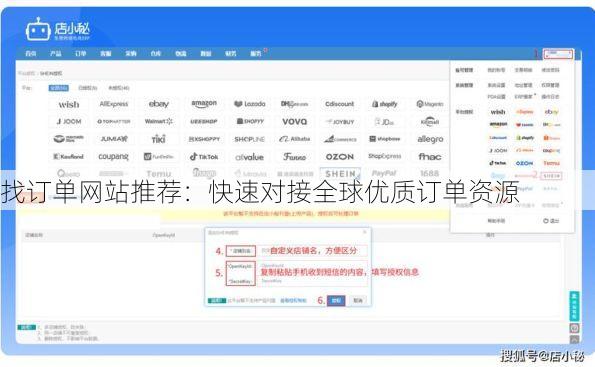This screenshot has width=595, height=367.
Task: Open the 订单 menu in navigation bar
Action: click(x=81, y=54)
